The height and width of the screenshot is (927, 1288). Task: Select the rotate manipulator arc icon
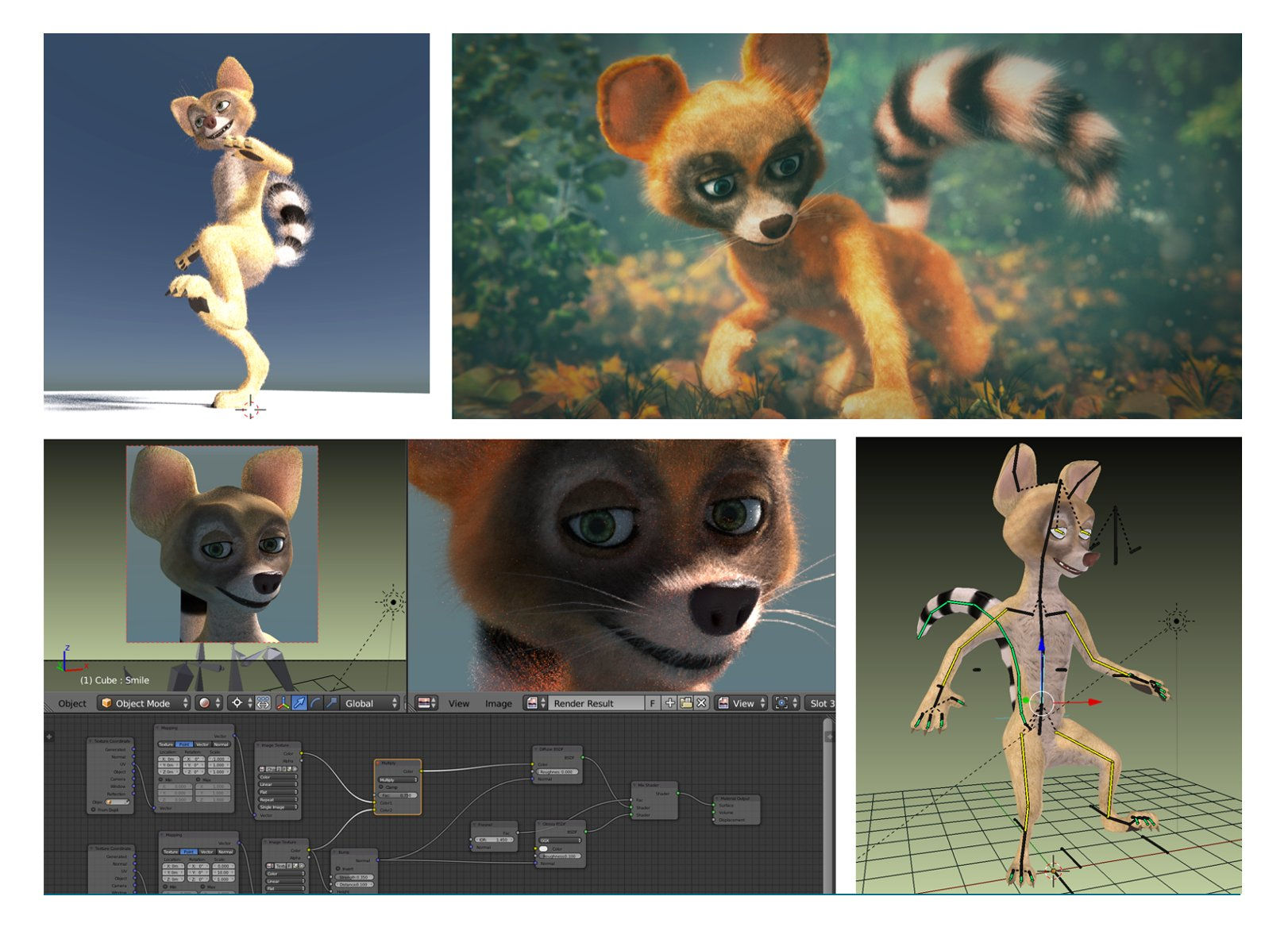click(x=315, y=703)
